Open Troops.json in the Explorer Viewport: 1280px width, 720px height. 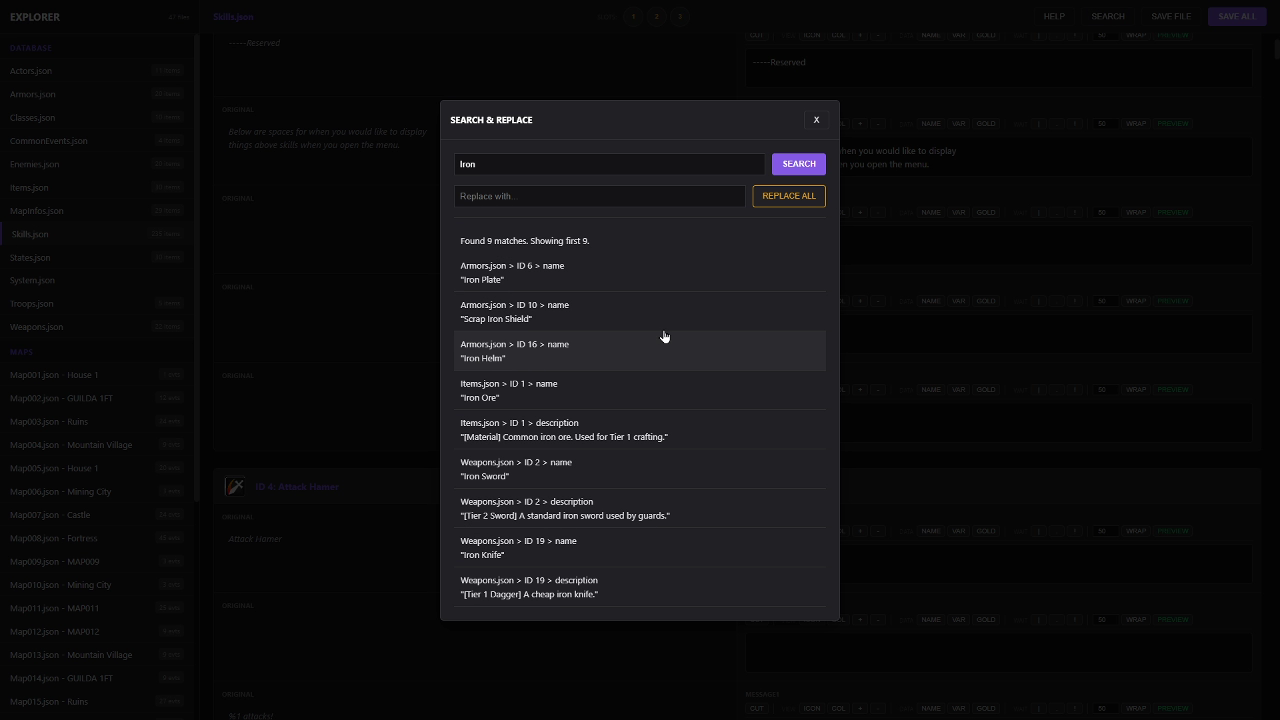[x=96, y=304]
